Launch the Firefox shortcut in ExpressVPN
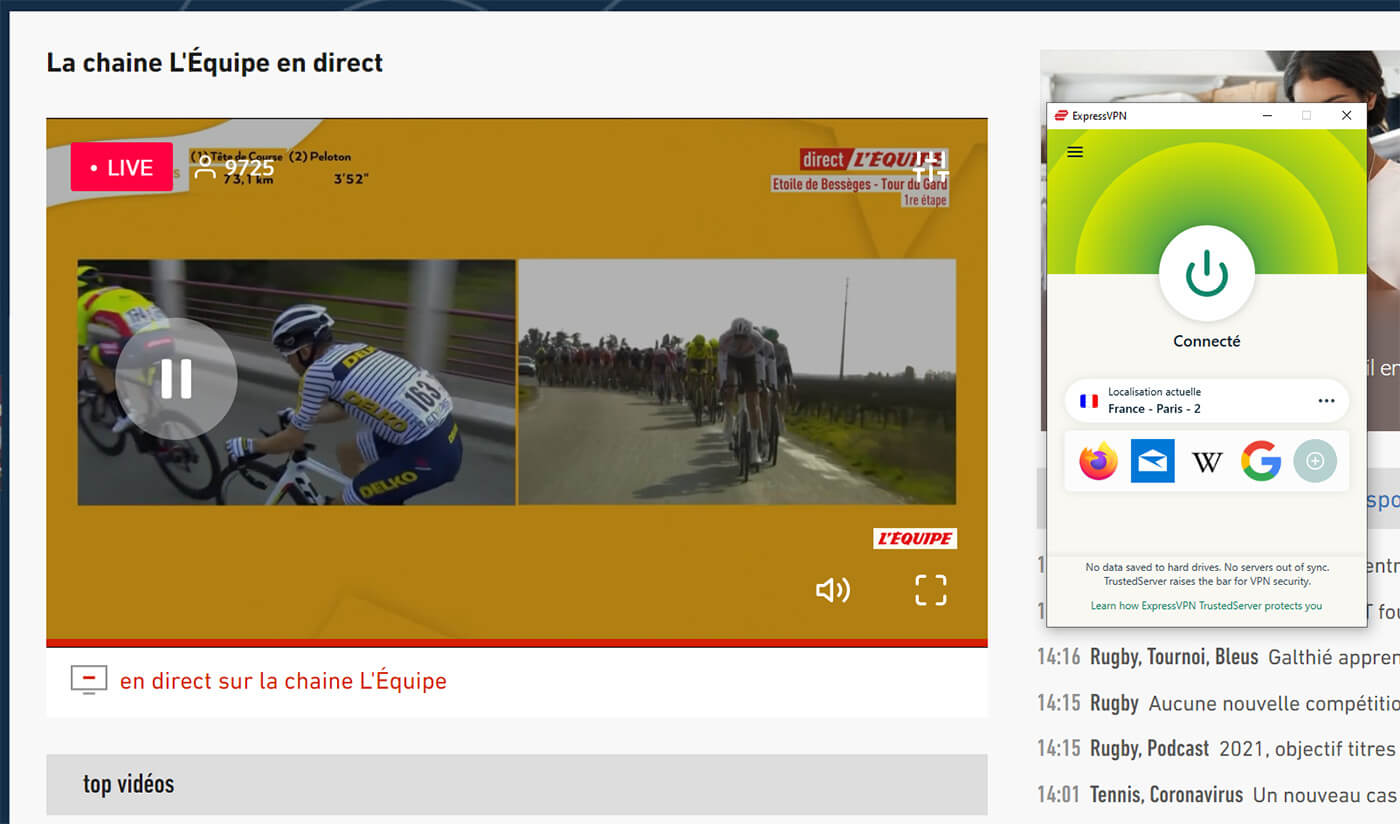 click(1098, 461)
